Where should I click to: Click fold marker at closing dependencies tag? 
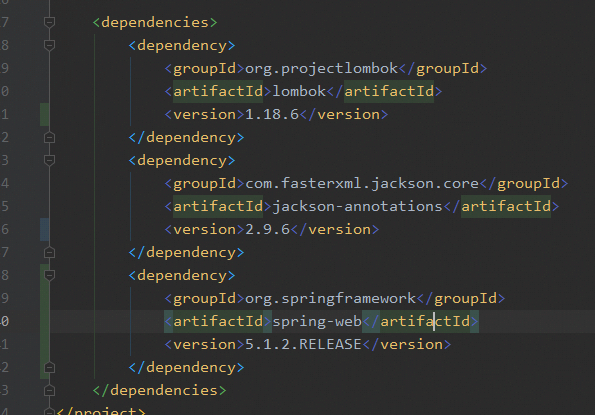(x=49, y=390)
